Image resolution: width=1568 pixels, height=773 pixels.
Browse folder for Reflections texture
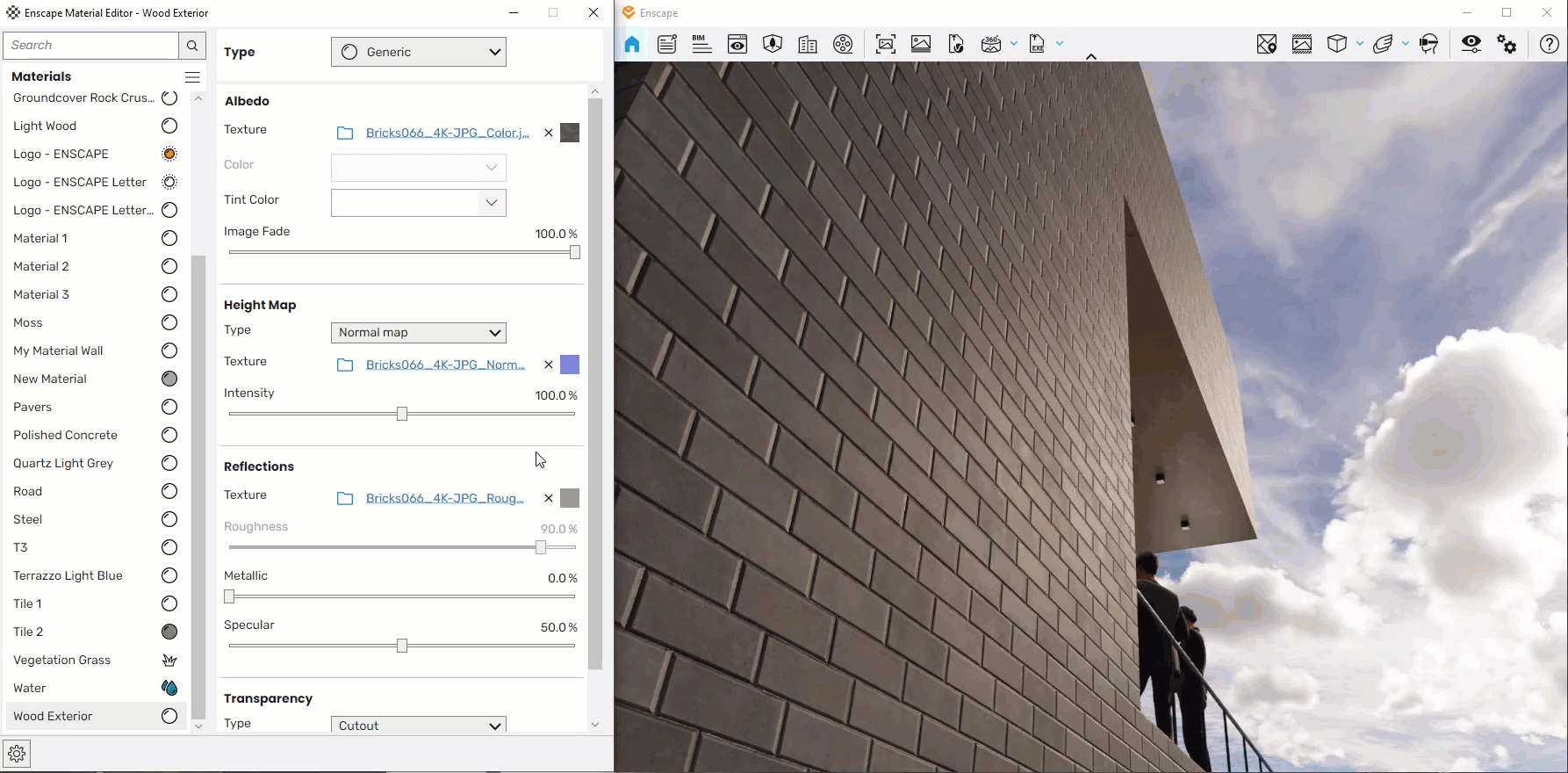345,499
